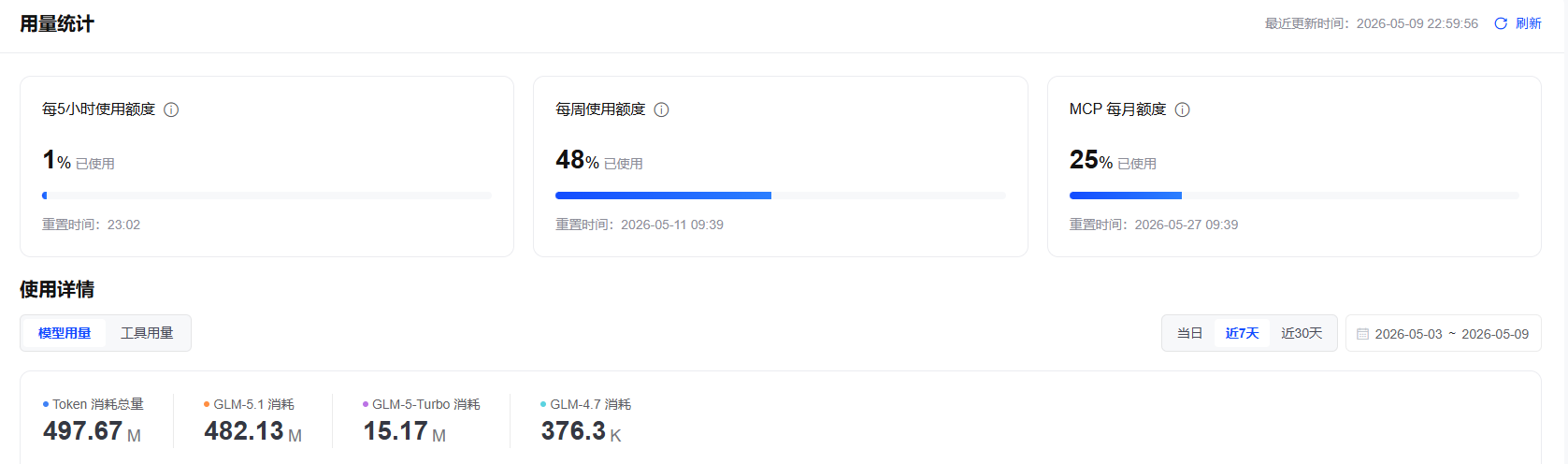The image size is (1568, 464).
Task: Open start date 2026-05-03 picker
Action: coord(1408,334)
